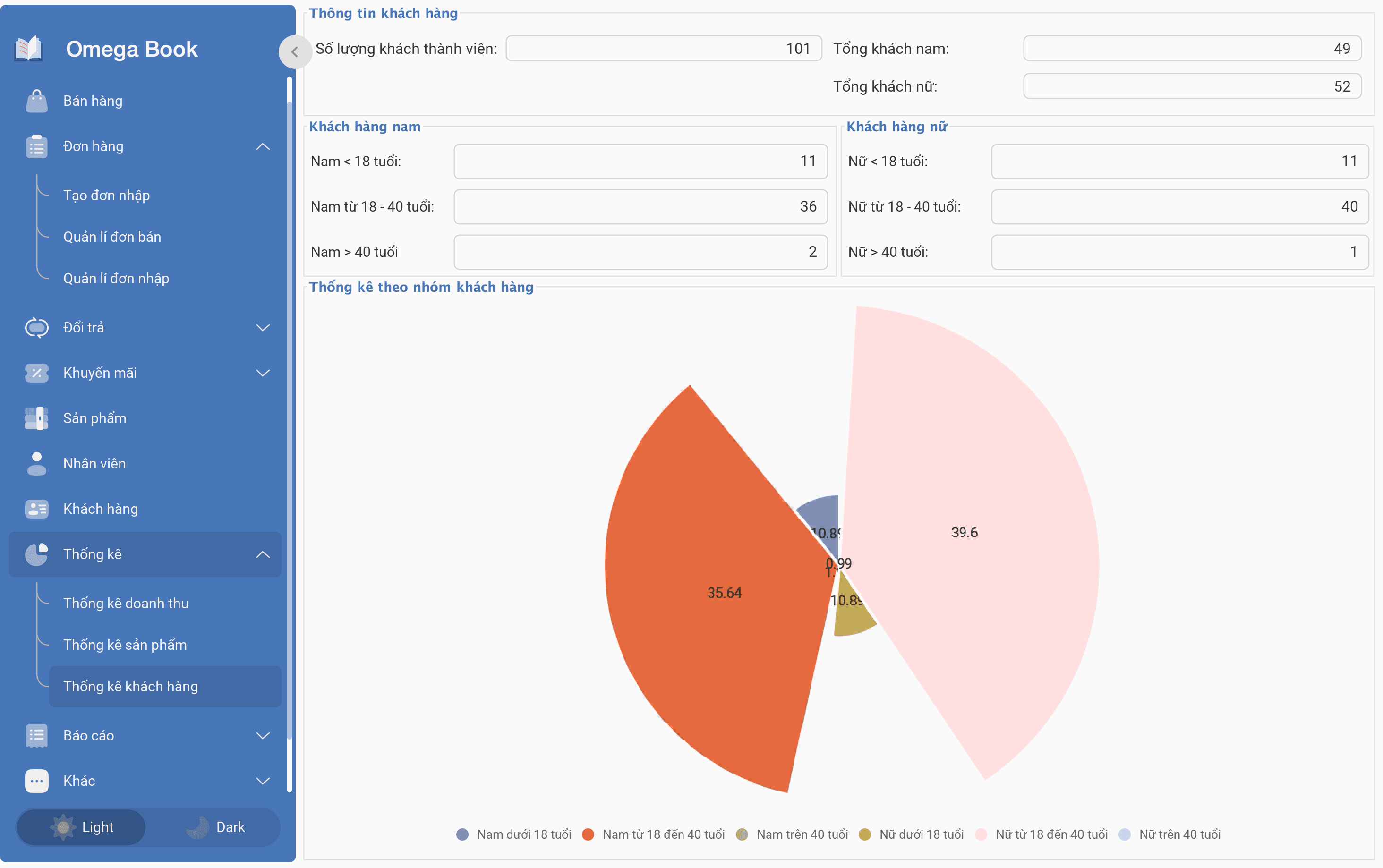Viewport: 1383px width, 868px height.
Task: Switch to Dark theme
Action: pyautogui.click(x=216, y=827)
